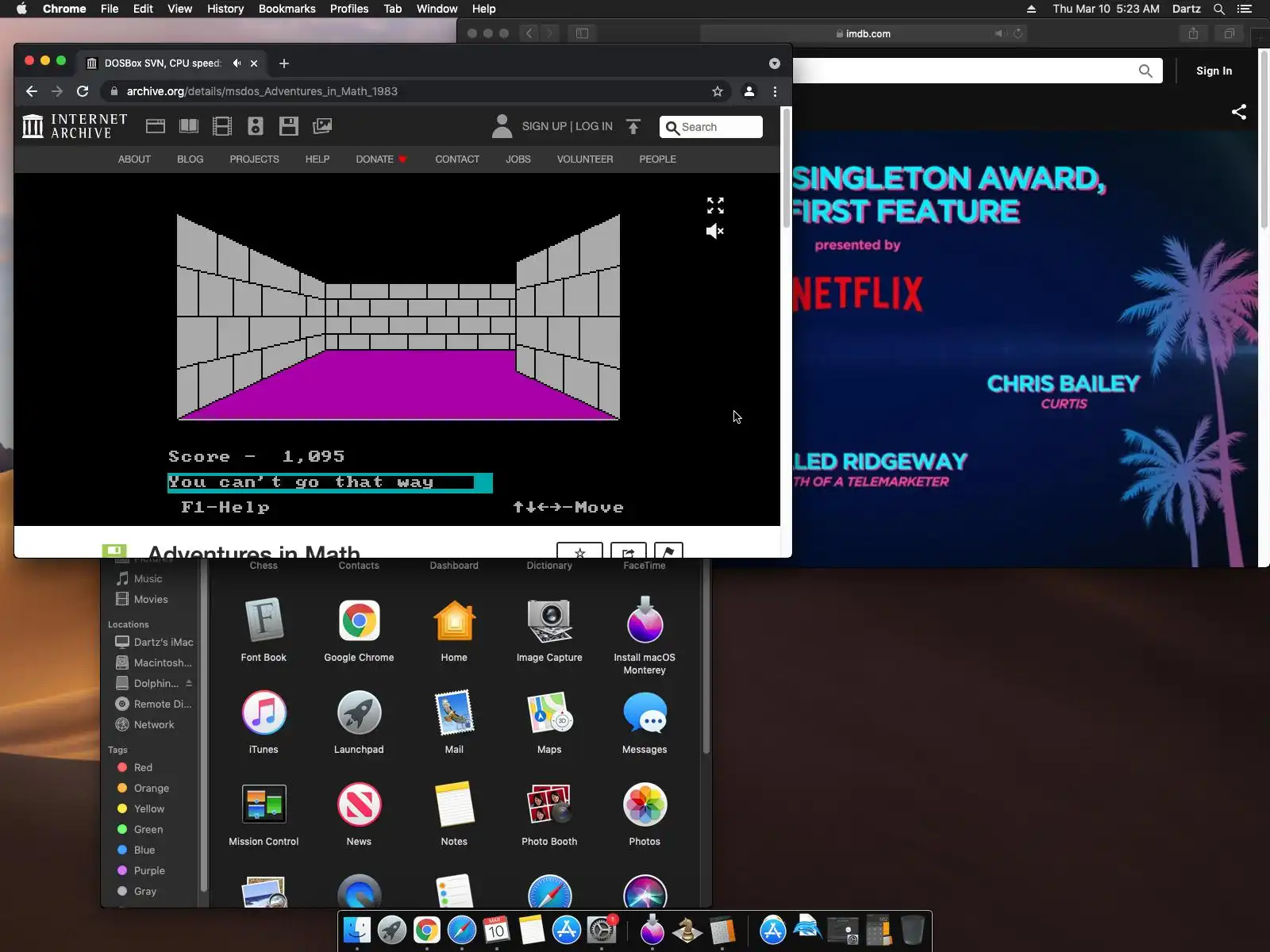
Task: Open Font Book in the Finder window
Action: [264, 630]
